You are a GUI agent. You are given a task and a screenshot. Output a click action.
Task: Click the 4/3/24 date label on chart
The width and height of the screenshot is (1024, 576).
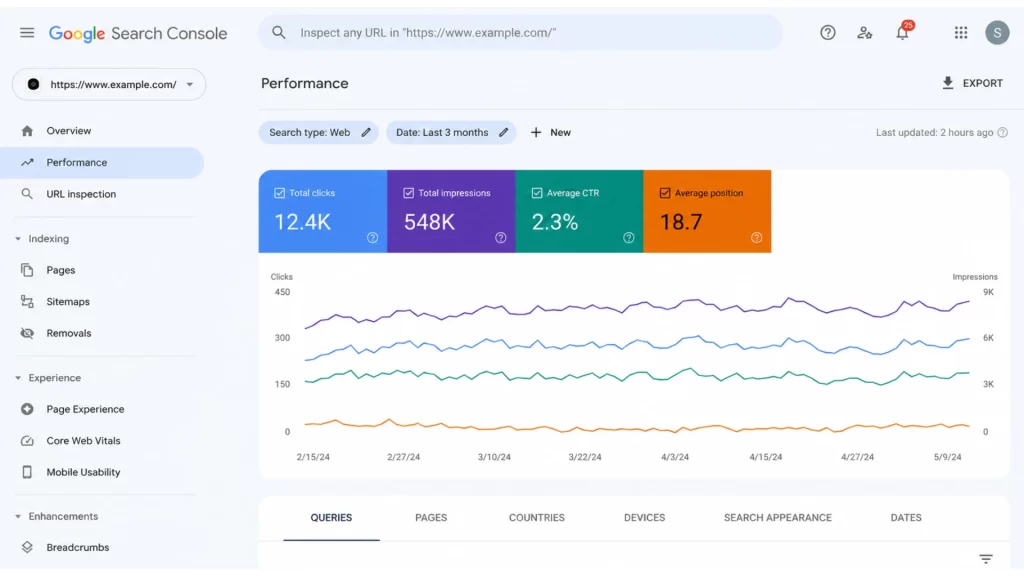coord(675,457)
